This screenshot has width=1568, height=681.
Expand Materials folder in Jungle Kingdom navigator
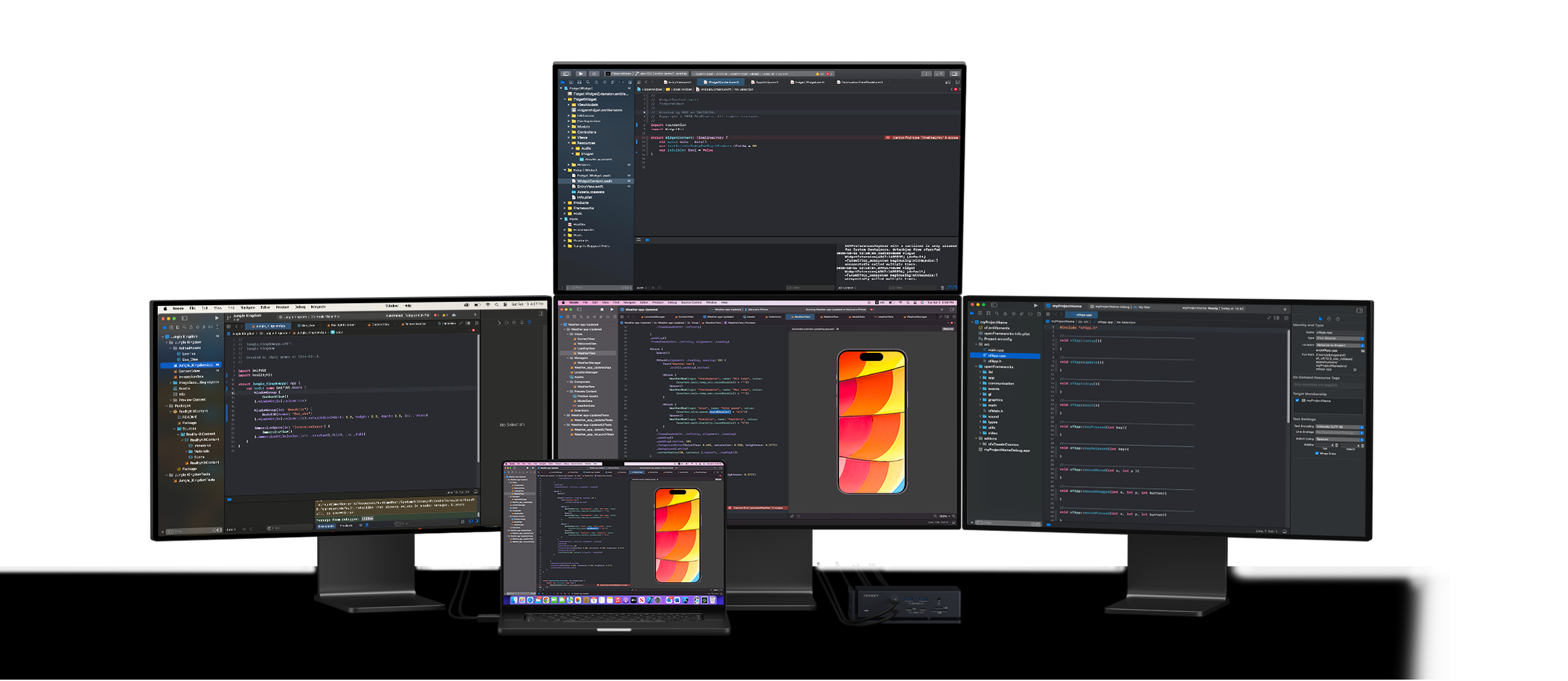[x=187, y=451]
